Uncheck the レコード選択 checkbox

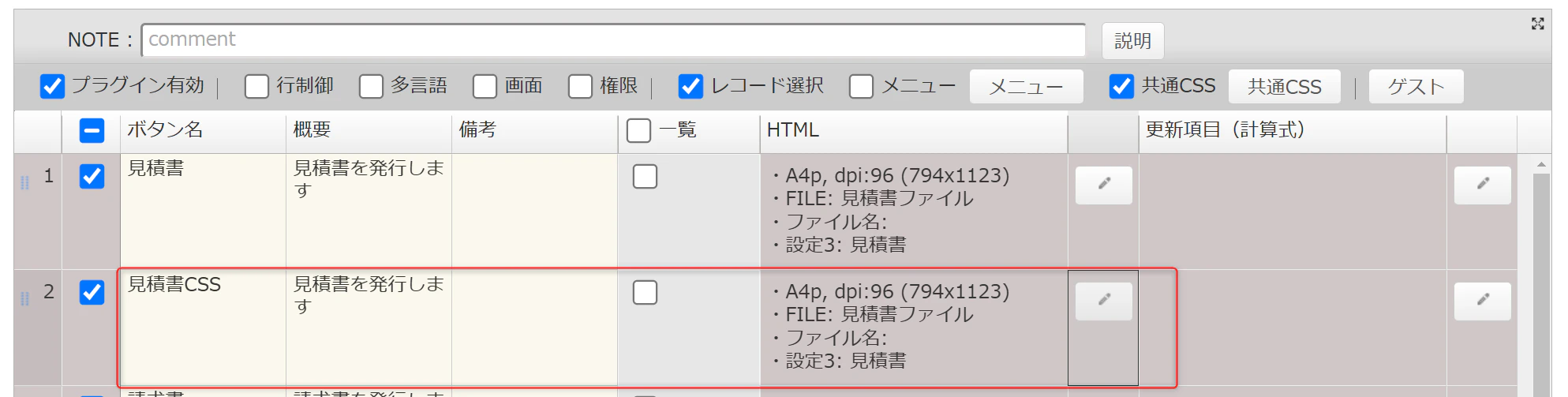point(690,86)
